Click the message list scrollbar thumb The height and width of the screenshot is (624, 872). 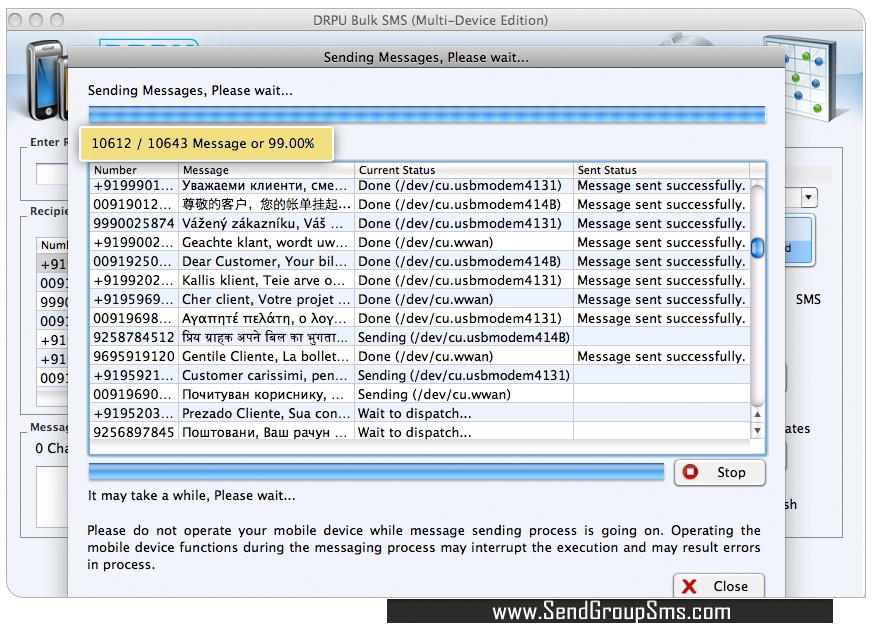tap(757, 247)
